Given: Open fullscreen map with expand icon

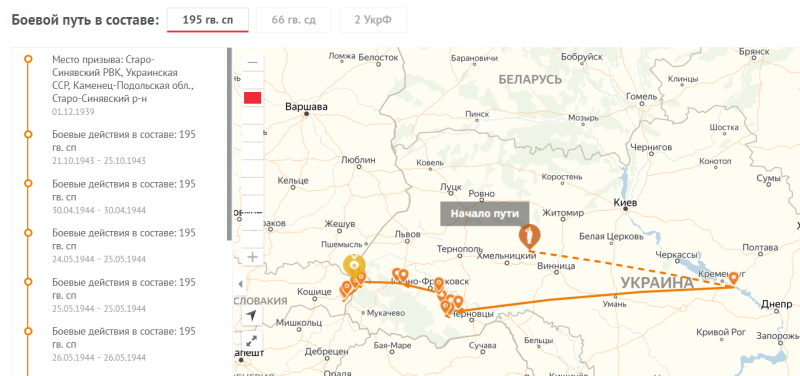Looking at the screenshot, I should 251,341.
